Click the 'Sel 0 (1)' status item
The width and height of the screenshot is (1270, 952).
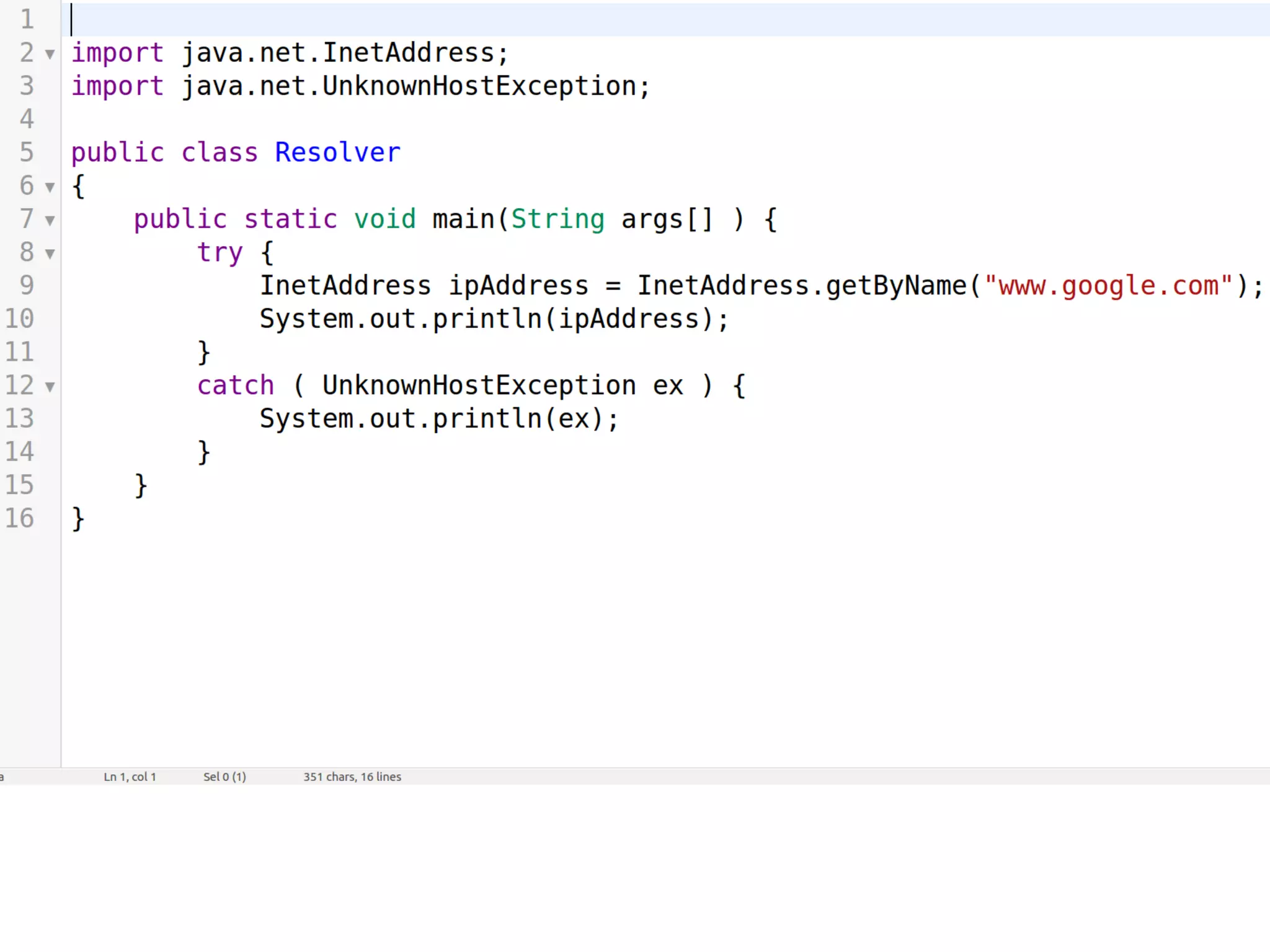224,777
